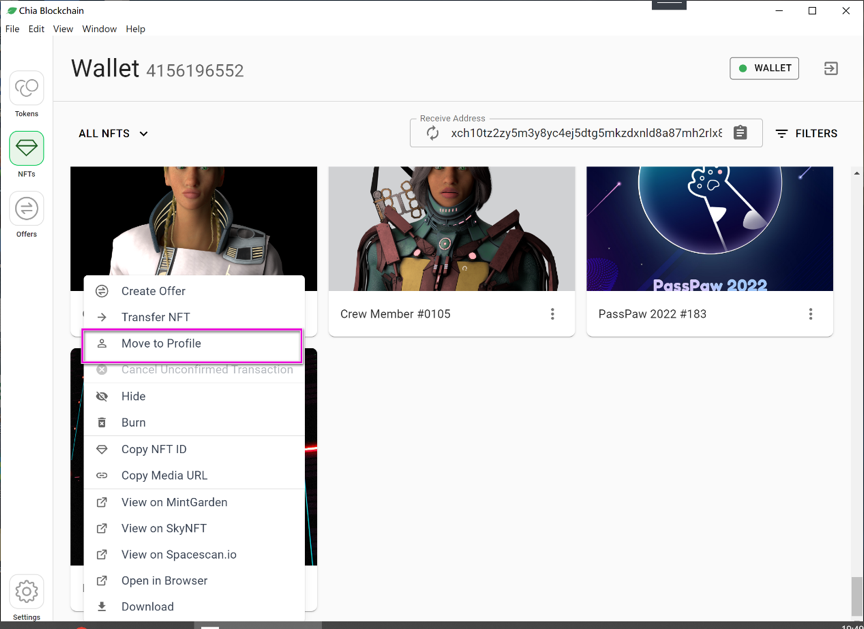The width and height of the screenshot is (864, 629).
Task: Click the wallet fingerprint 4156196552
Action: pos(195,71)
